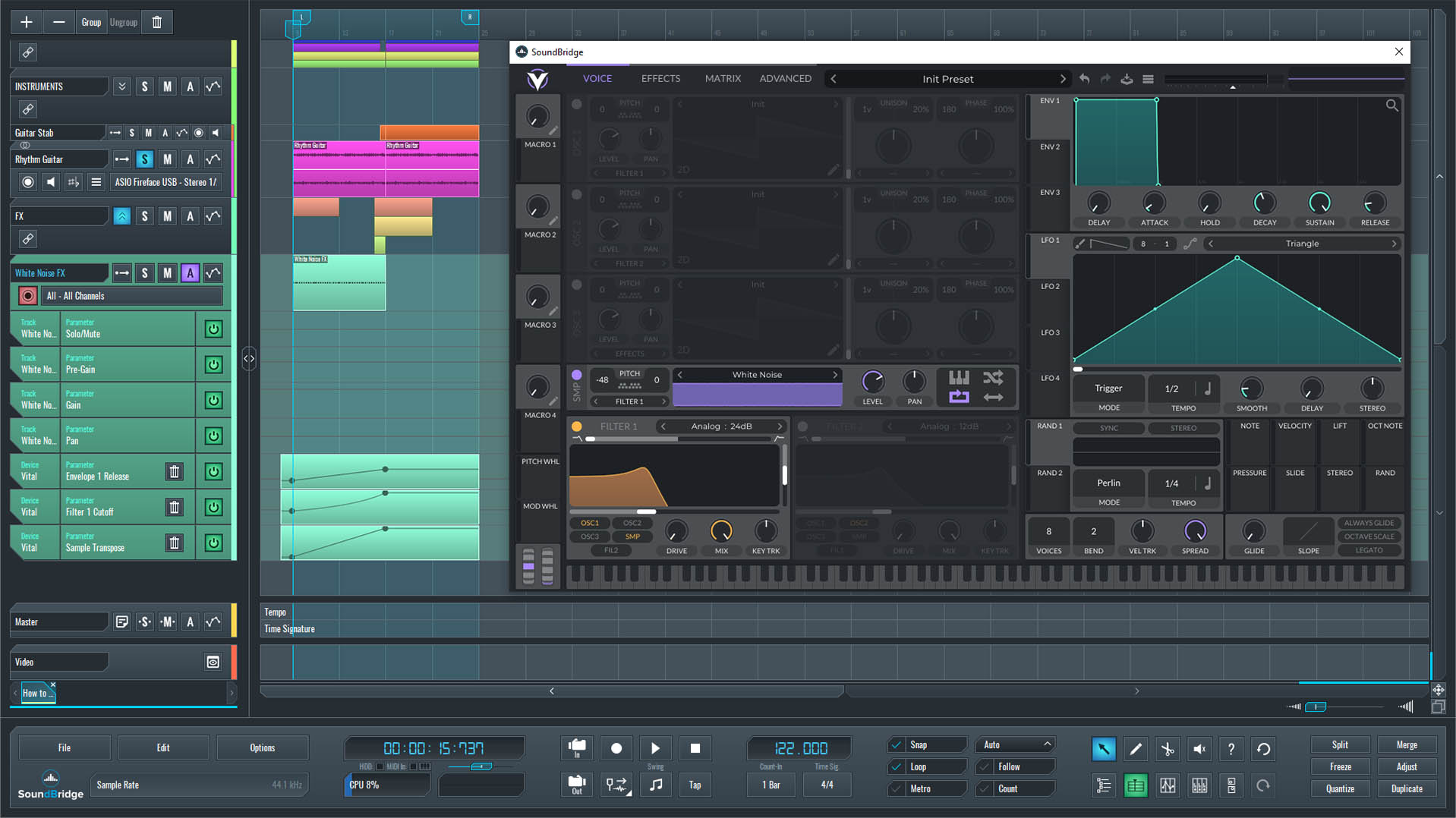Toggle the Follow checkbox
The height and width of the screenshot is (818, 1456).
[985, 767]
